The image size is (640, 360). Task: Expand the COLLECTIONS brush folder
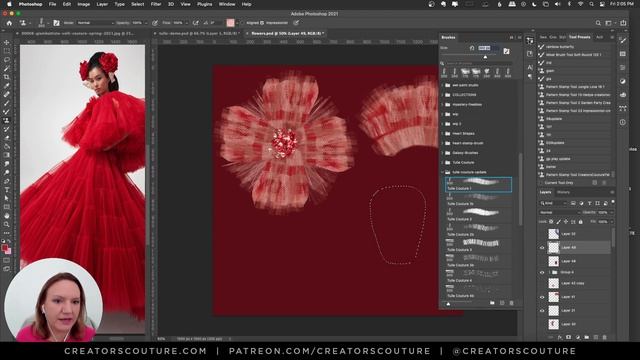(442, 95)
